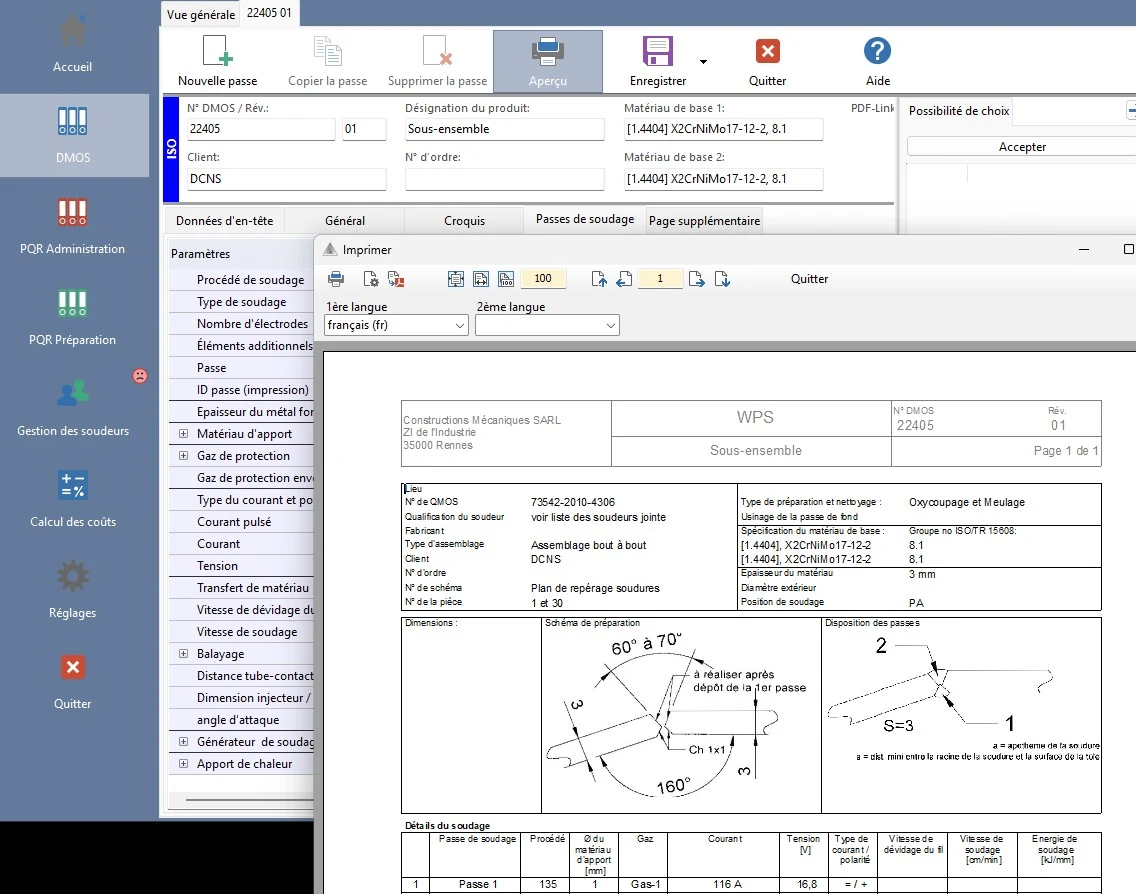Image resolution: width=1136 pixels, height=894 pixels.
Task: Switch to Vue générale tab
Action: pos(201,14)
